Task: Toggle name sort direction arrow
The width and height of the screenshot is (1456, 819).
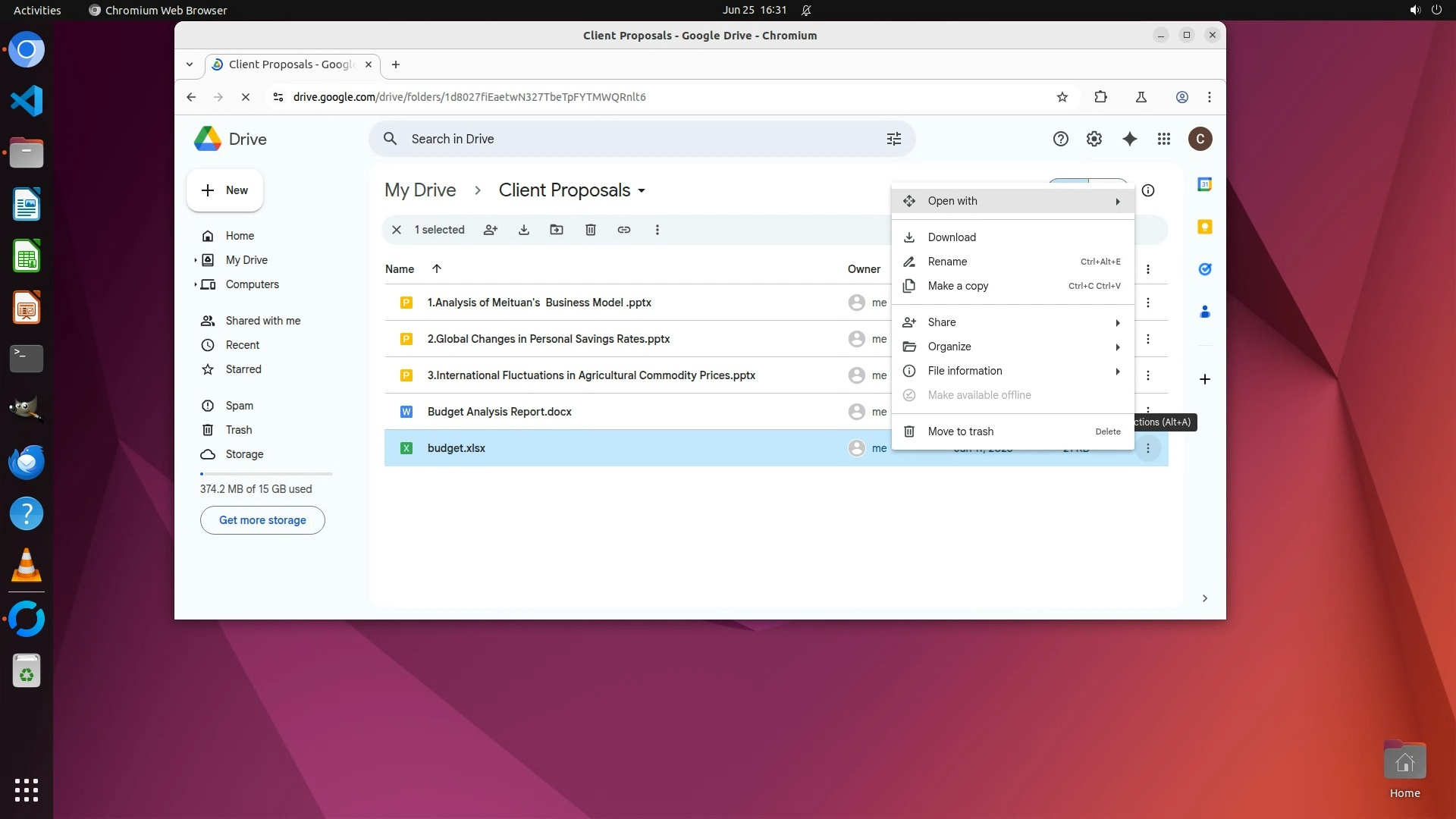Action: coord(437,268)
